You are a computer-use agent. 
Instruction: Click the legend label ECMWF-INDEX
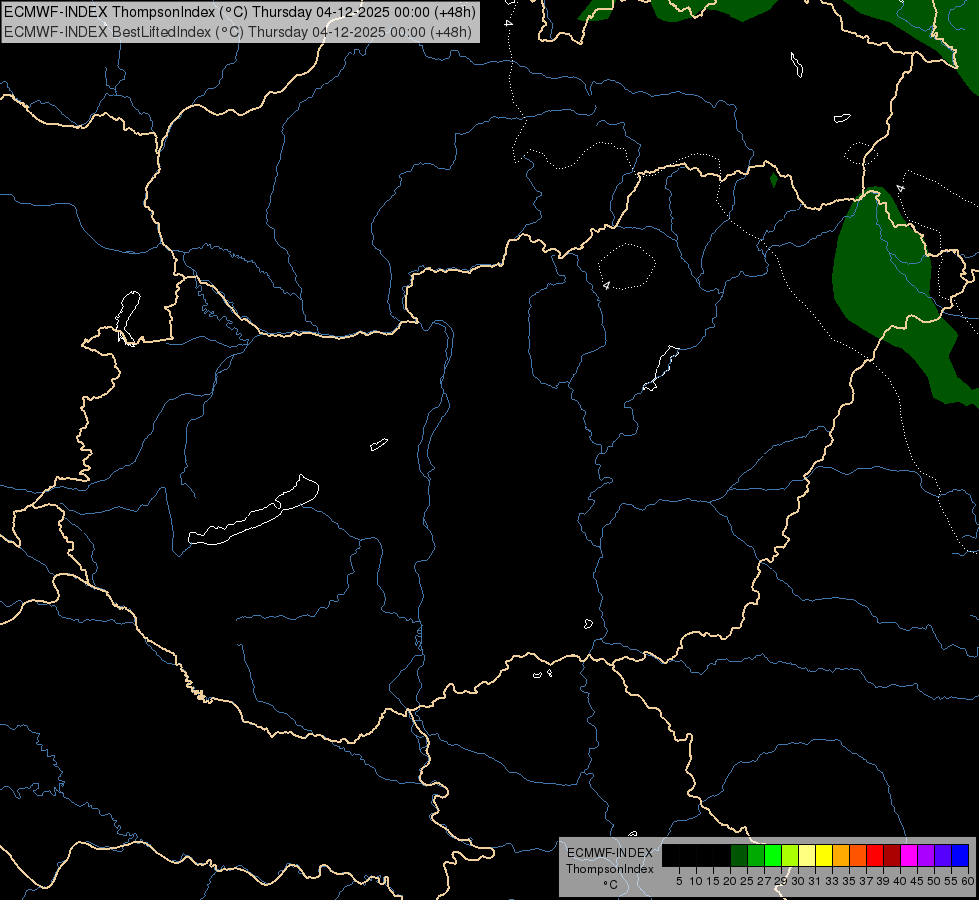click(610, 853)
